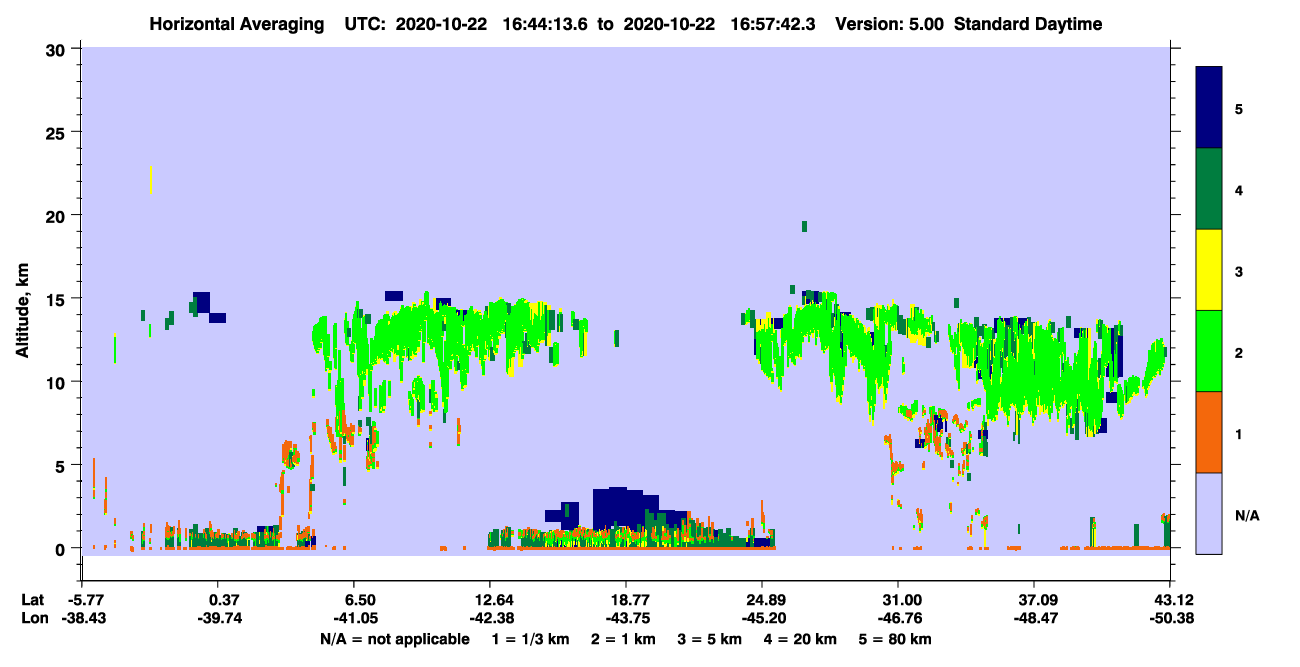The height and width of the screenshot is (667, 1300).
Task: Click the small yellow streak near 22 km altitude
Action: click(x=150, y=180)
